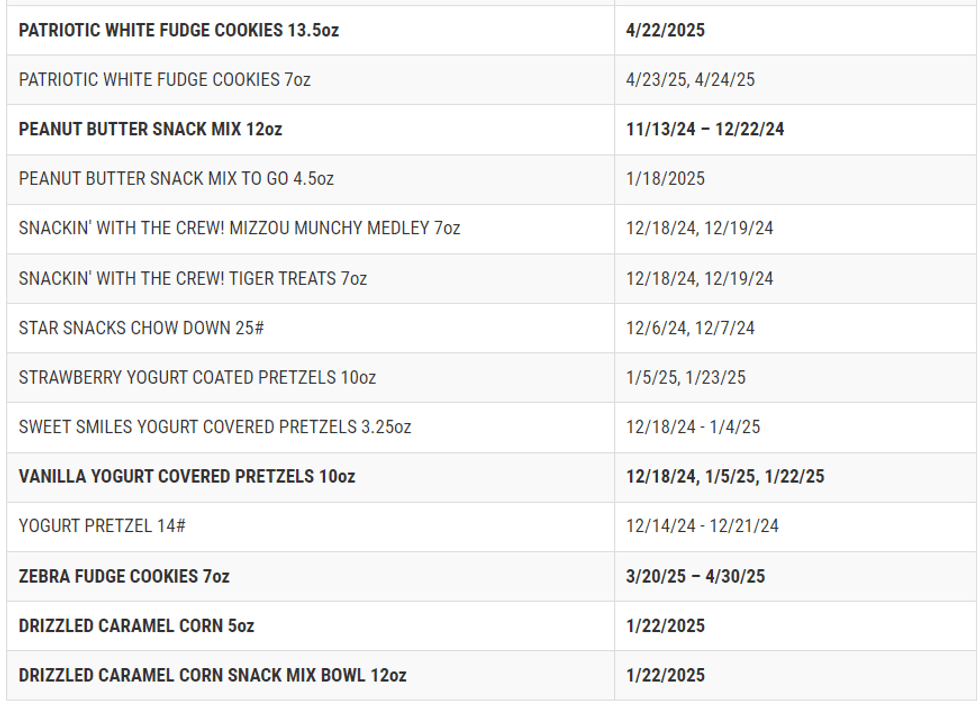
Task: Click the Yogurt Pretzel 14# product name
Action: (x=102, y=526)
